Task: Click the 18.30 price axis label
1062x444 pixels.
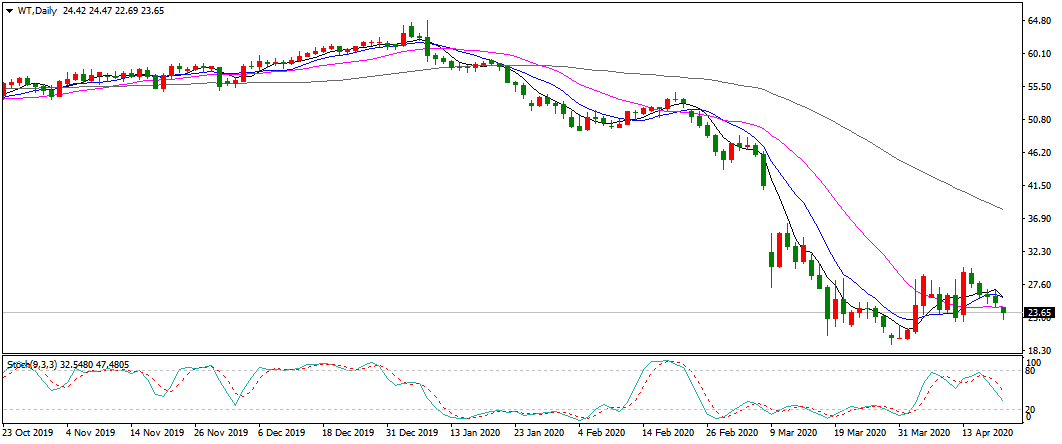Action: (x=1036, y=351)
